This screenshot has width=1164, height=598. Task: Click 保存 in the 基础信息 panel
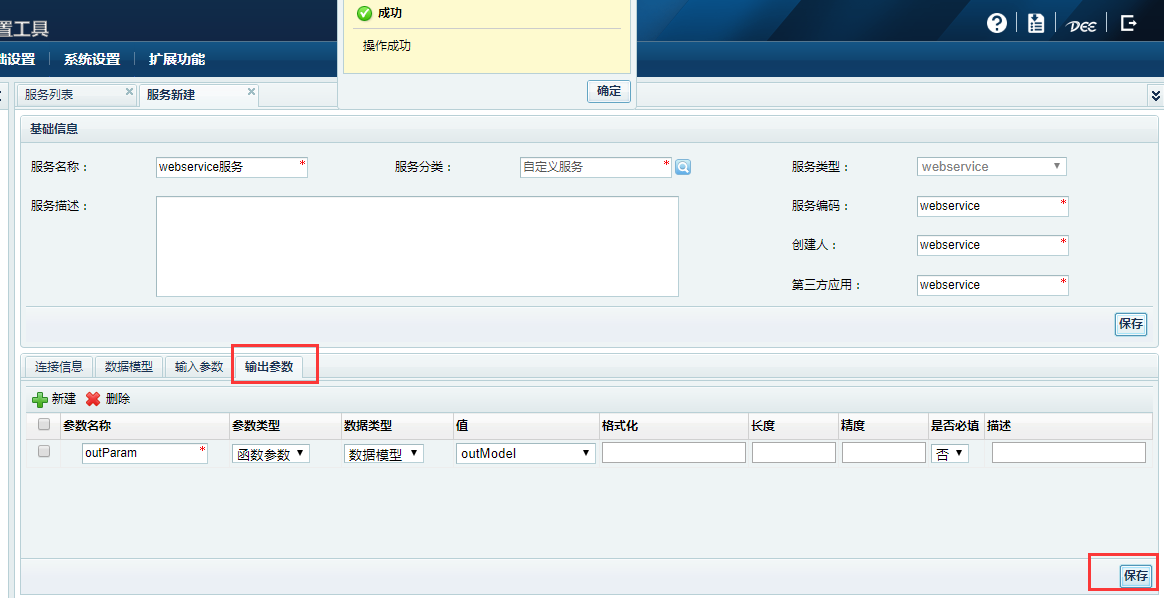click(1131, 324)
